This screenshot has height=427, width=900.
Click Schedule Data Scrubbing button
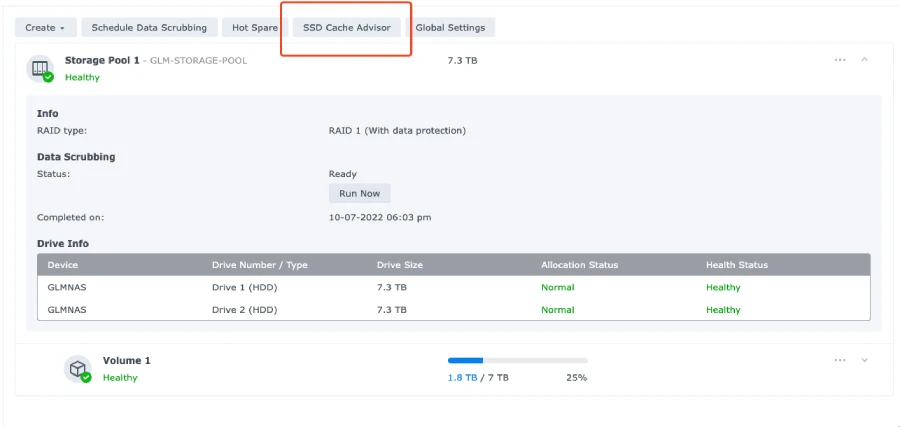point(149,28)
